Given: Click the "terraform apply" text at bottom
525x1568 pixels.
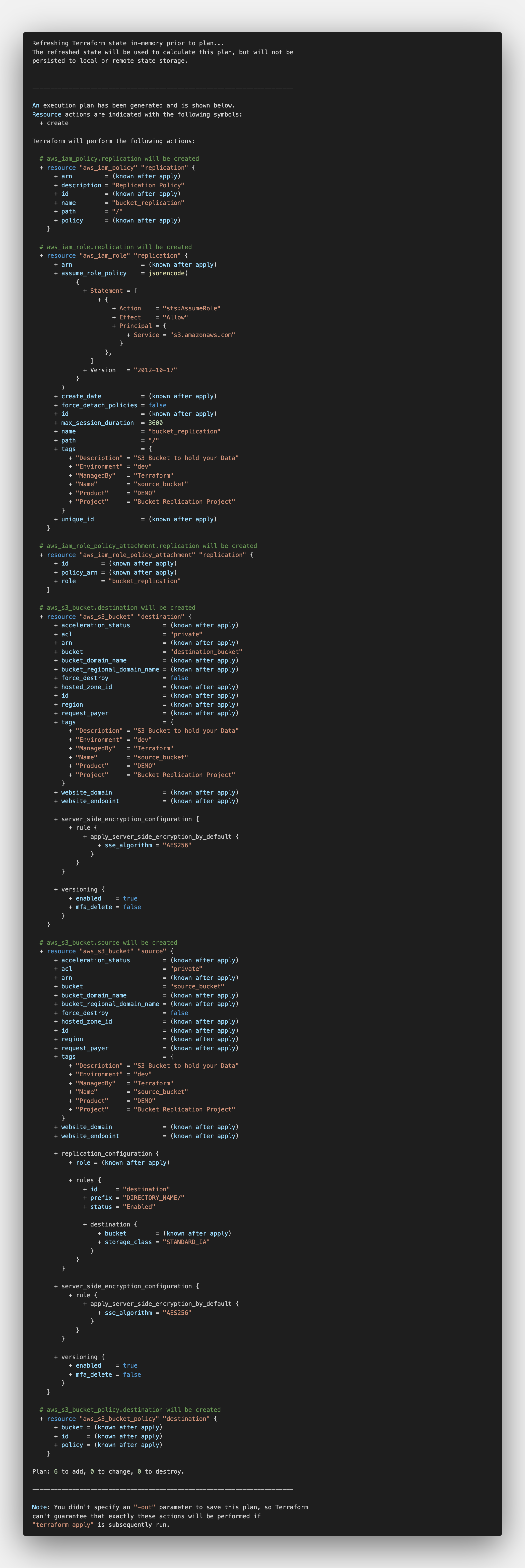Looking at the screenshot, I should 63,1525.
